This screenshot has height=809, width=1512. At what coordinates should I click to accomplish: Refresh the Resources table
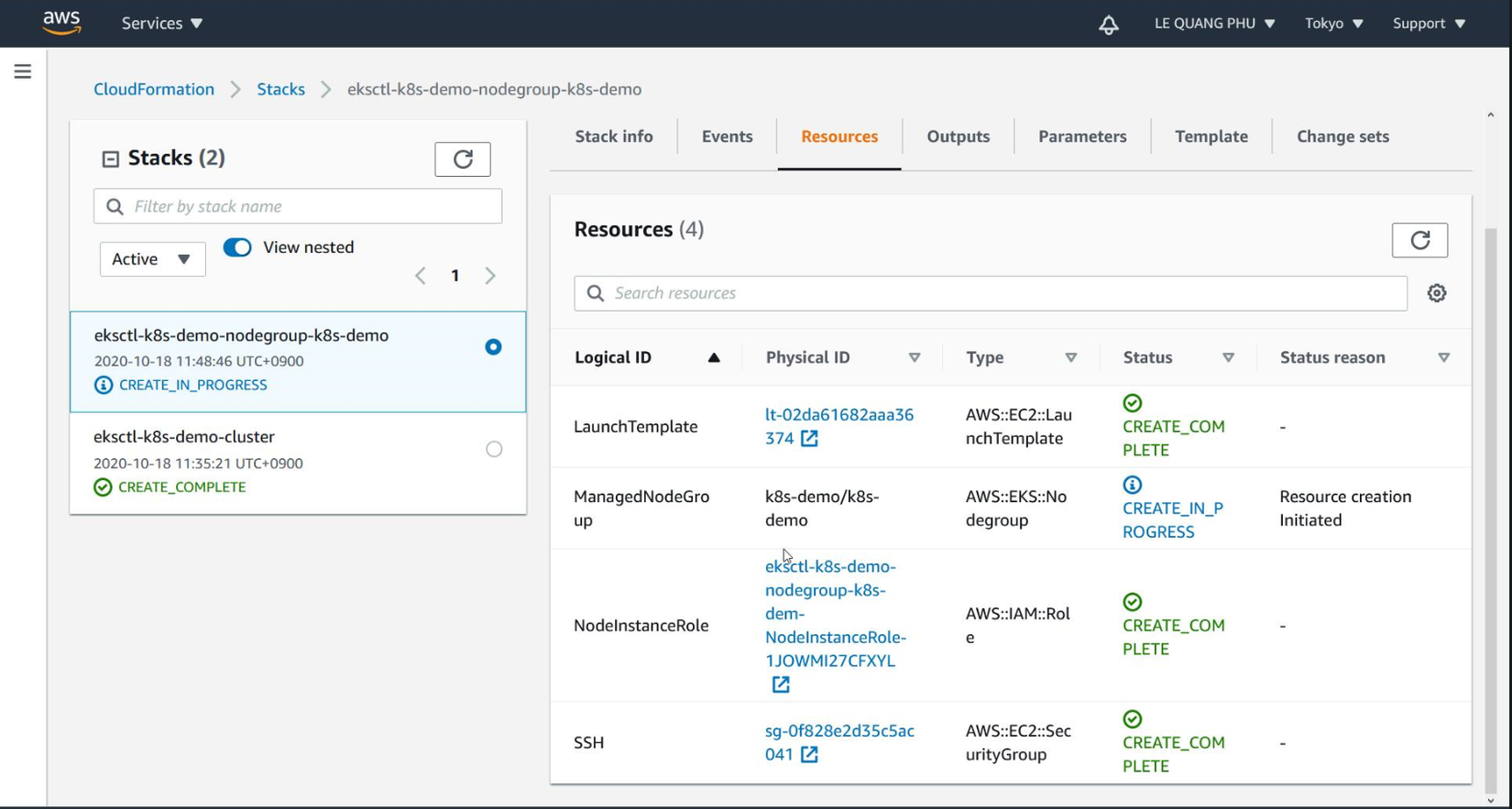[1419, 241]
